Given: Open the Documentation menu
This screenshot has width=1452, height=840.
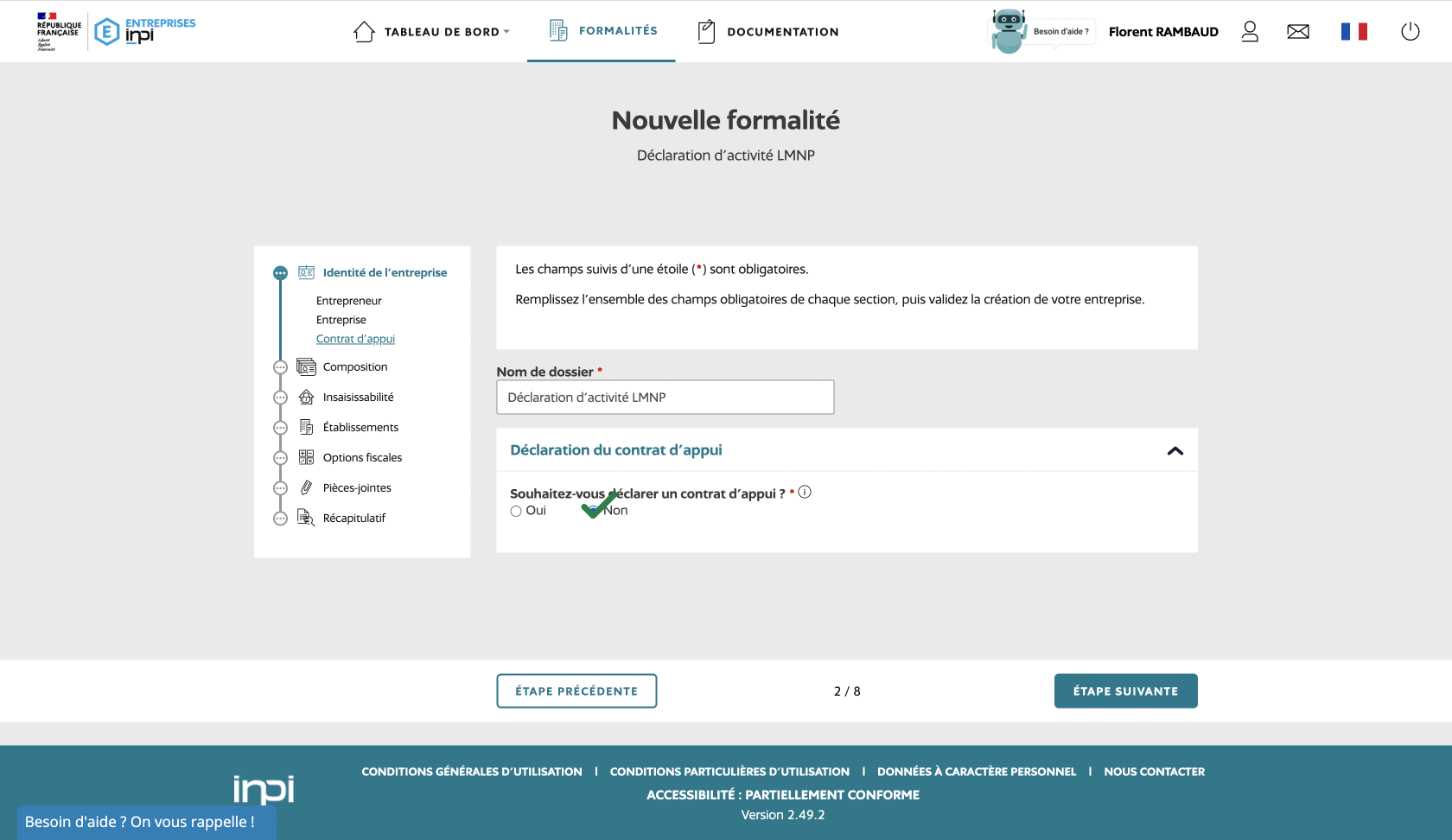Looking at the screenshot, I should pos(783,32).
